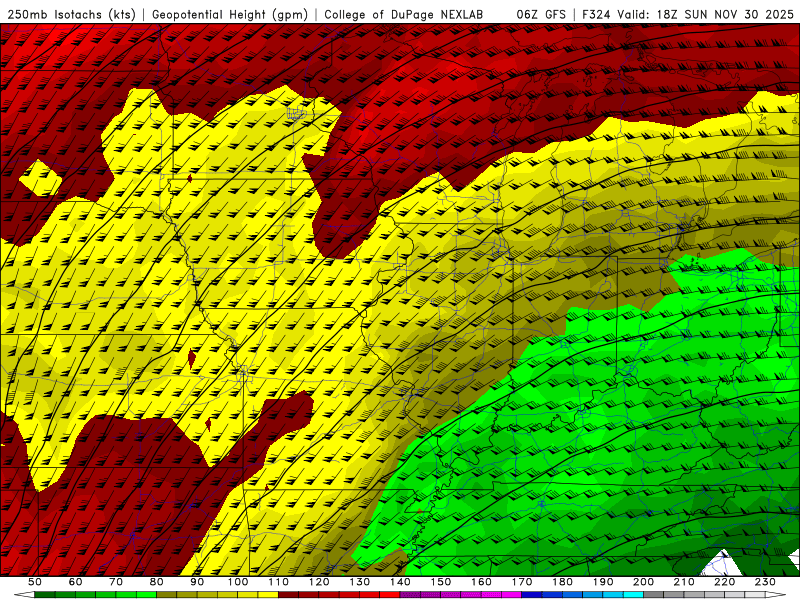The image size is (800, 600).
Task: Select the bright green swatch left of 80
Action: tap(146, 595)
